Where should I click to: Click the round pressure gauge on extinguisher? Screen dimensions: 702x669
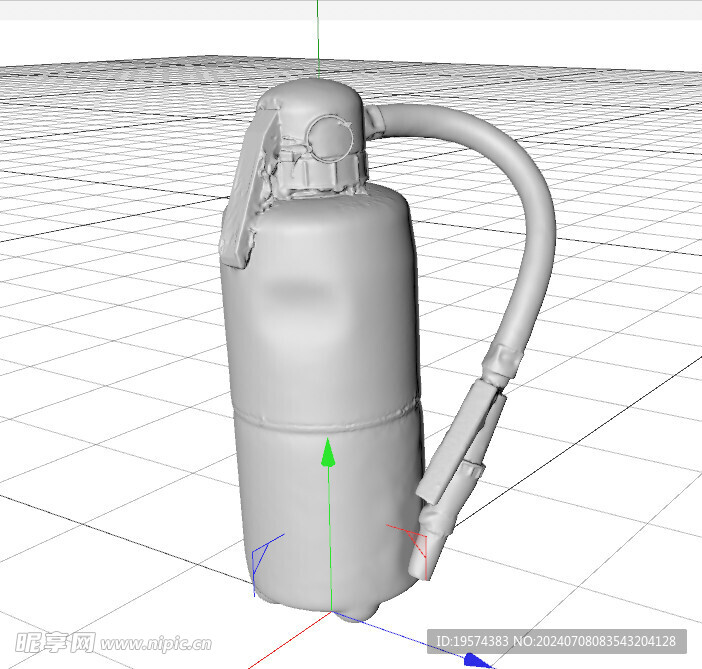coord(330,138)
